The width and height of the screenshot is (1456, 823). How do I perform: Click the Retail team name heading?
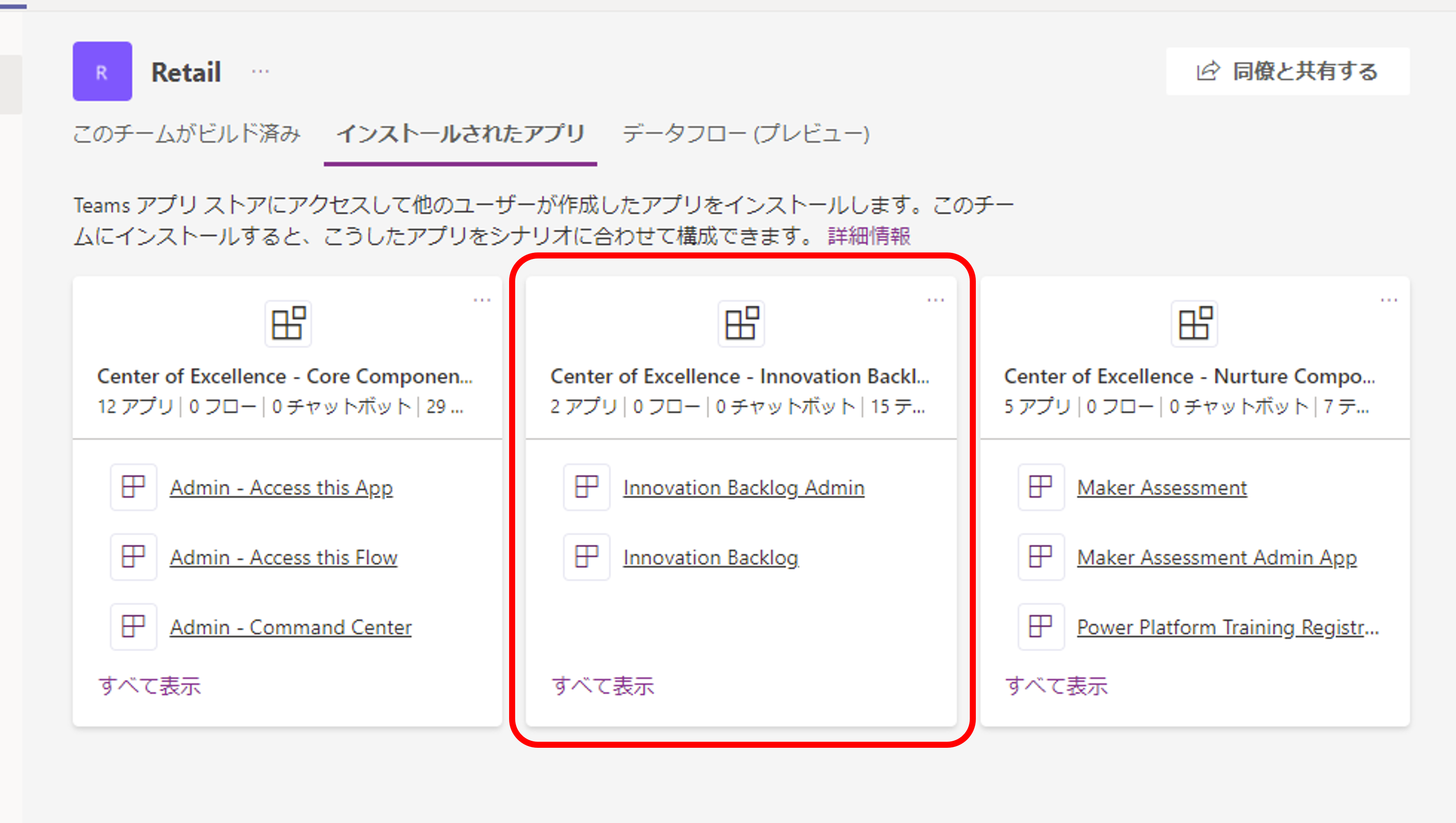coord(186,72)
